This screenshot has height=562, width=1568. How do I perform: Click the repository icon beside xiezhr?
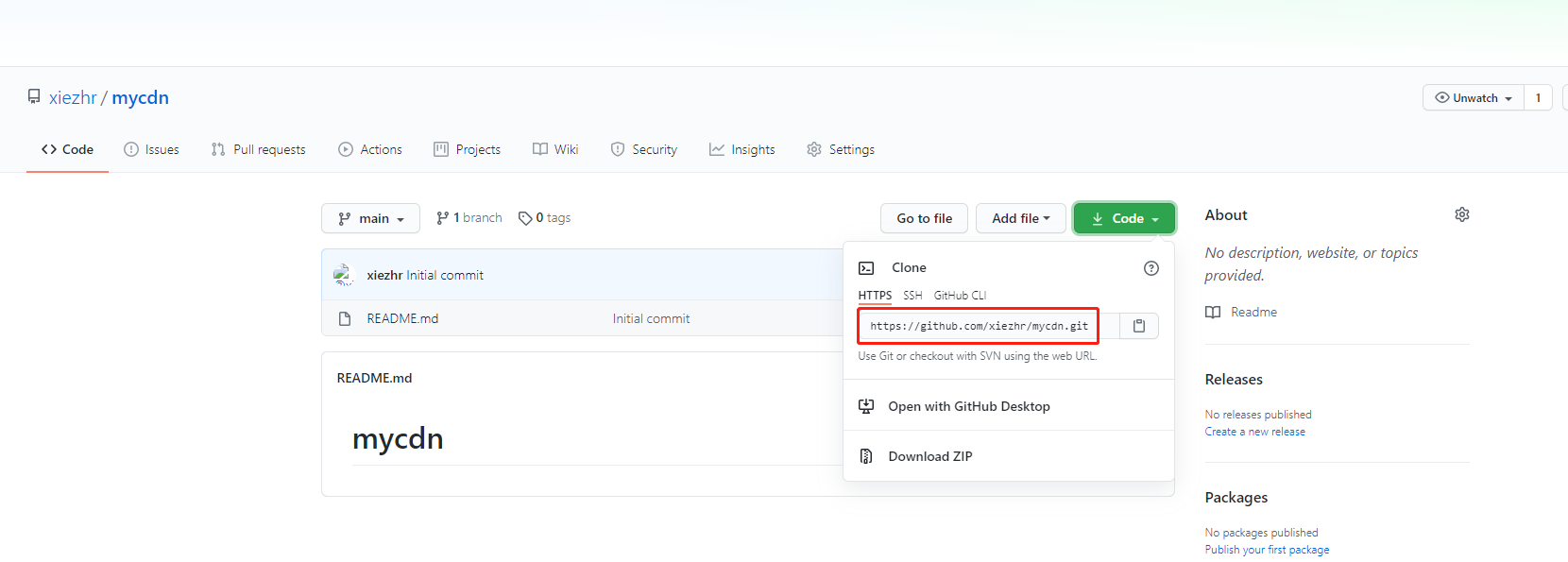coord(34,97)
